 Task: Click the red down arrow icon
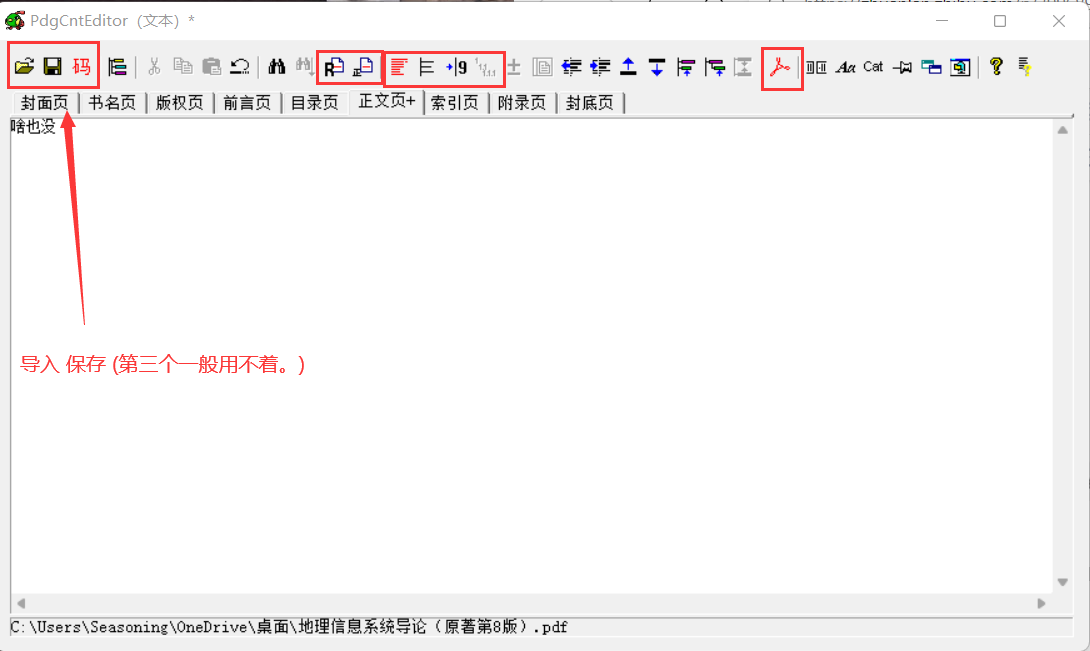[x=657, y=66]
